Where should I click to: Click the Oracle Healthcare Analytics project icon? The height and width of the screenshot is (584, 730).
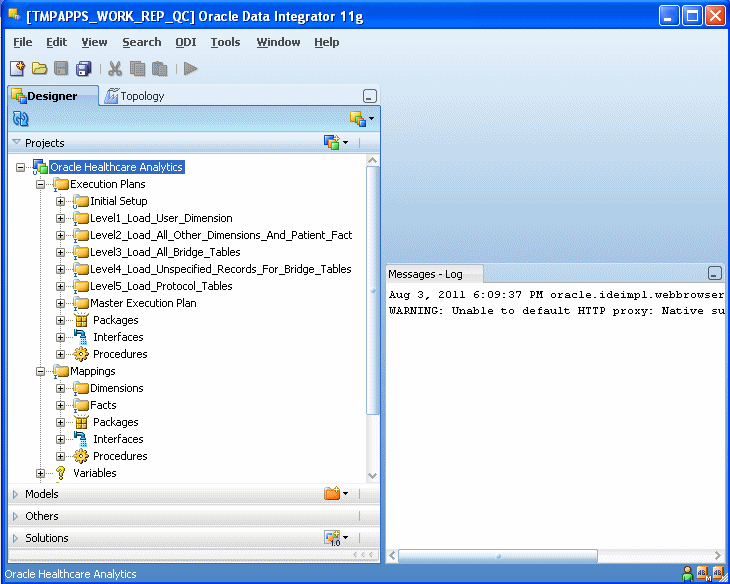tap(40, 167)
